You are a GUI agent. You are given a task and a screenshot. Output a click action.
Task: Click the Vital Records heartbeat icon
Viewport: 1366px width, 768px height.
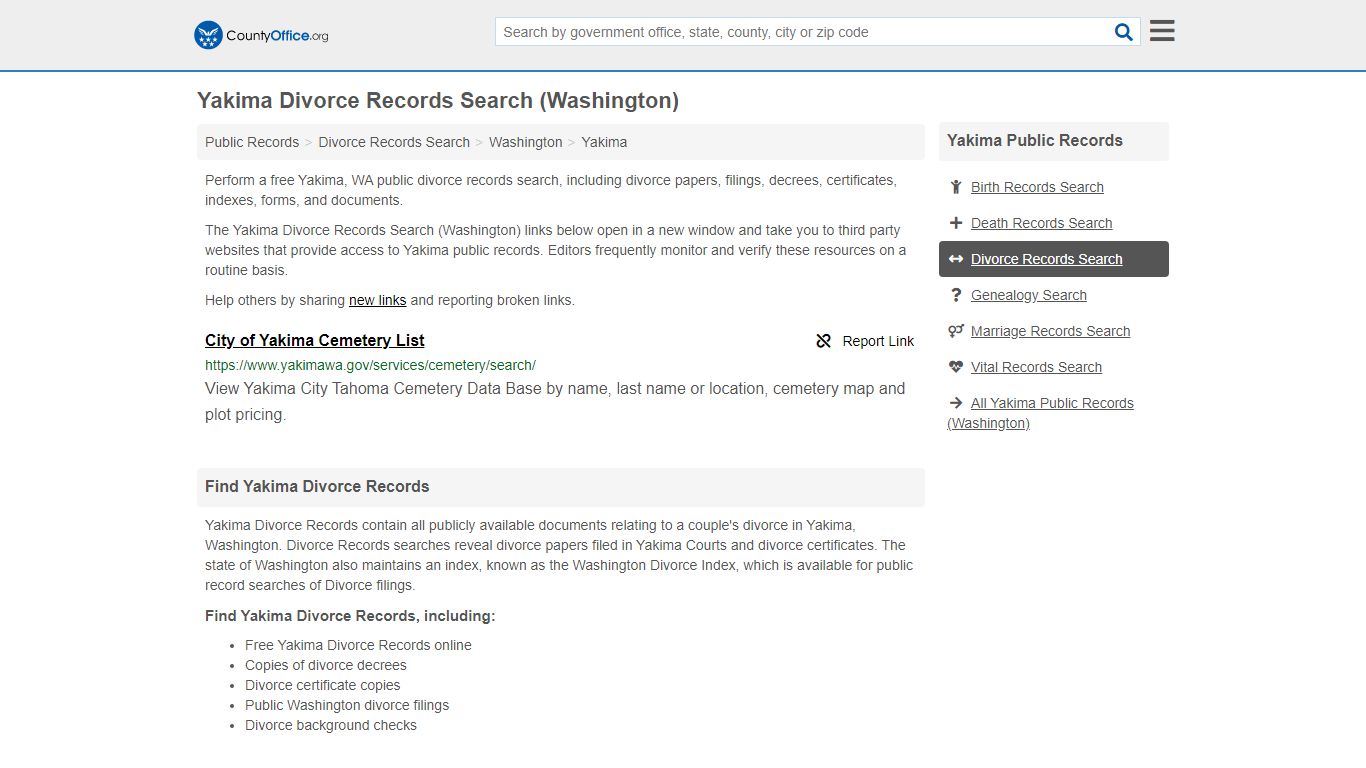[x=956, y=367]
